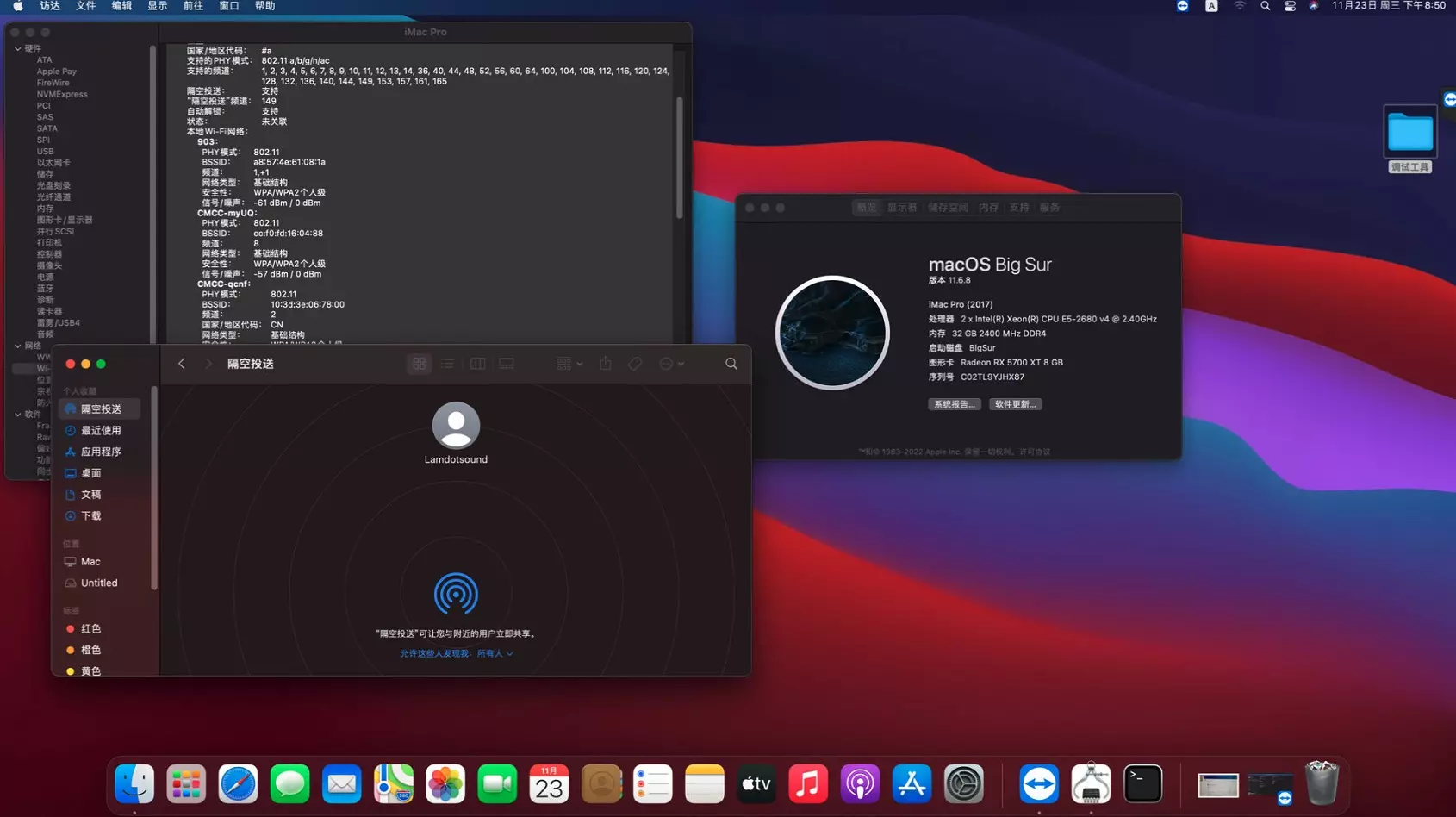Switch to column view in Finder toolbar
This screenshot has width=1456, height=817.
477,363
